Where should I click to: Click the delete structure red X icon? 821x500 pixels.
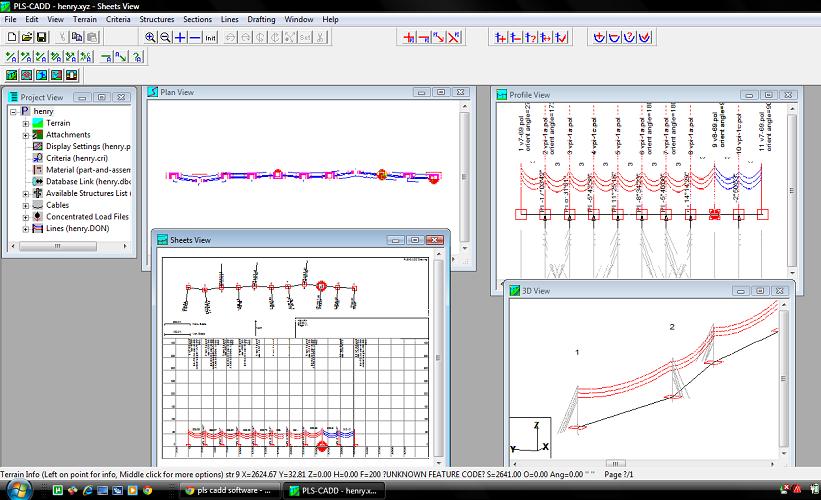(453, 37)
